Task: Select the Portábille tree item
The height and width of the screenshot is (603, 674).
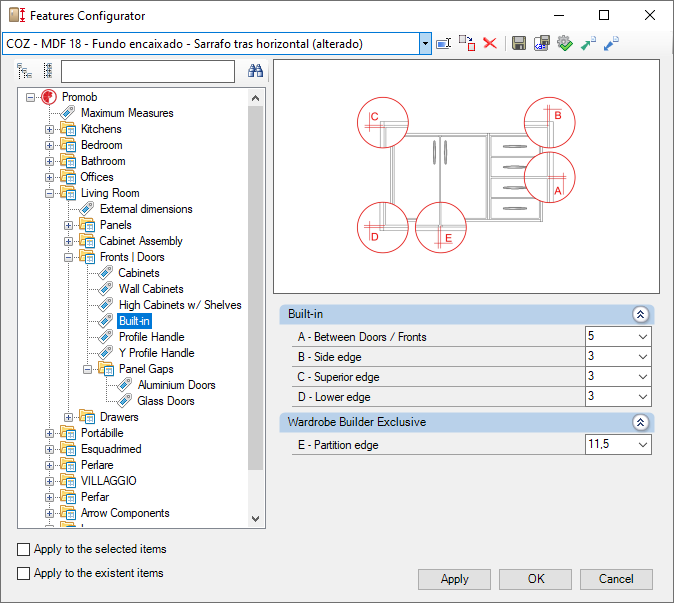Action: 102,433
